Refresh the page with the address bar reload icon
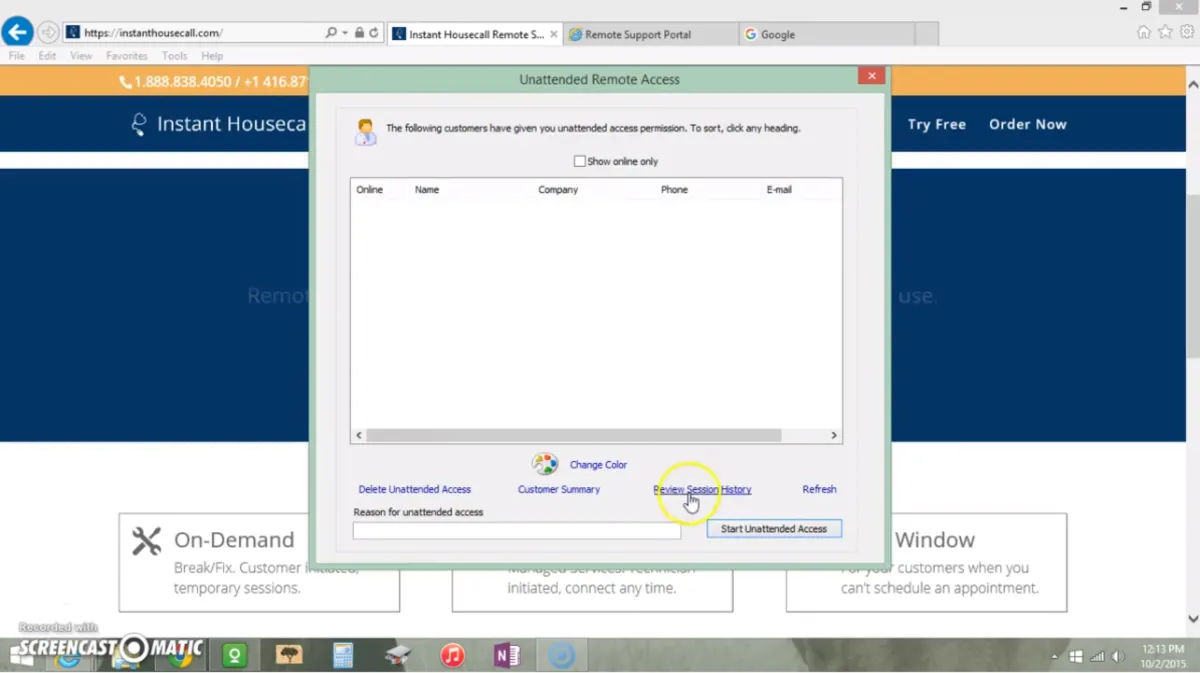 [374, 33]
